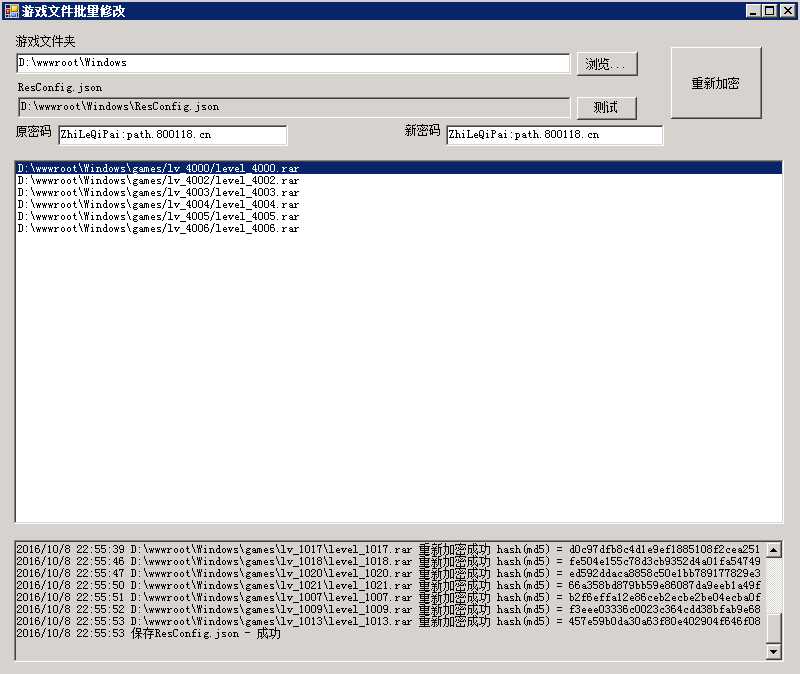Screen dimensions: 800x674
Task: Select the level_4002.rar list entry
Action: pos(398,180)
